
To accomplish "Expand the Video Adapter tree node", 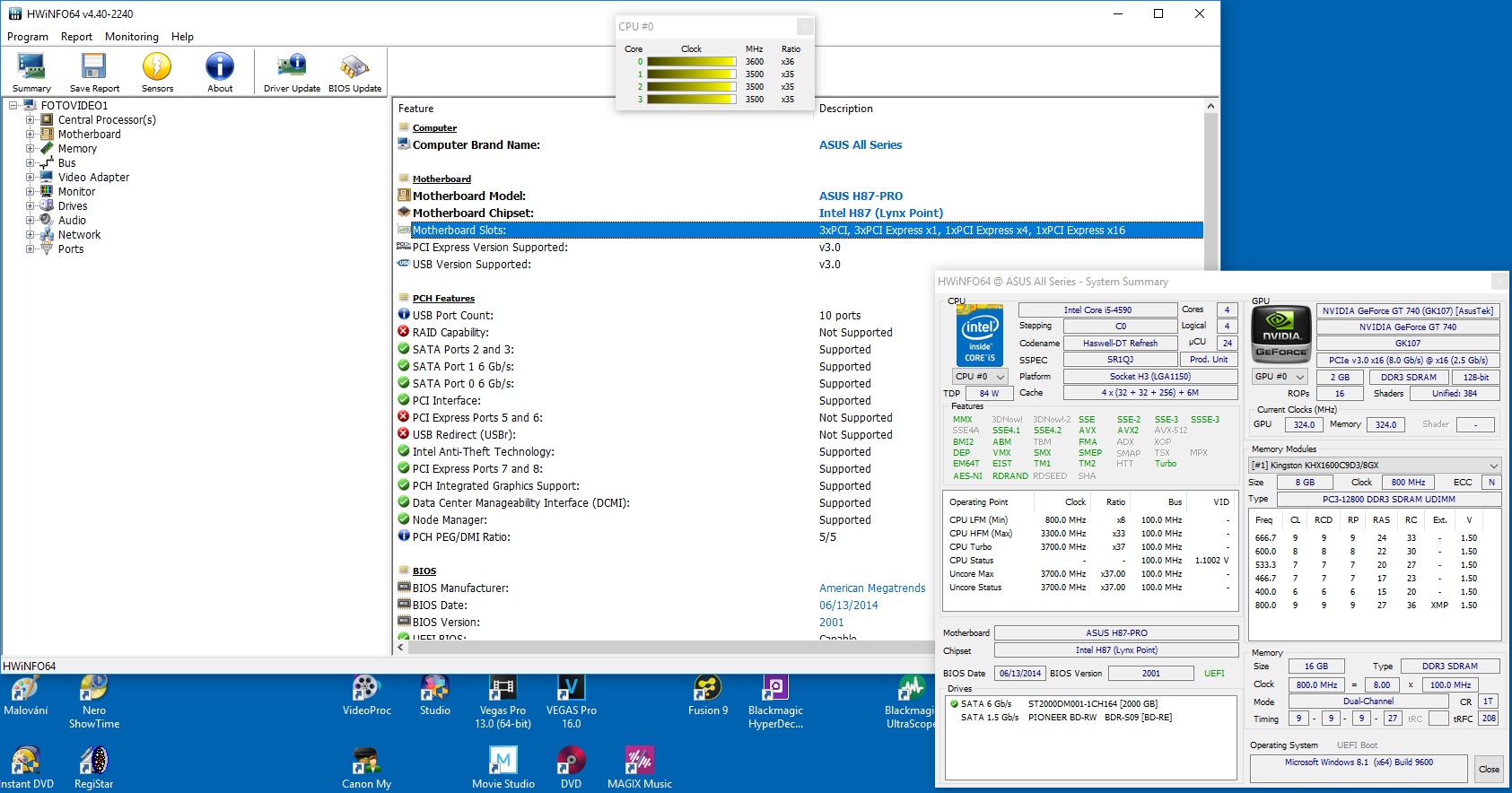I will click(31, 178).
